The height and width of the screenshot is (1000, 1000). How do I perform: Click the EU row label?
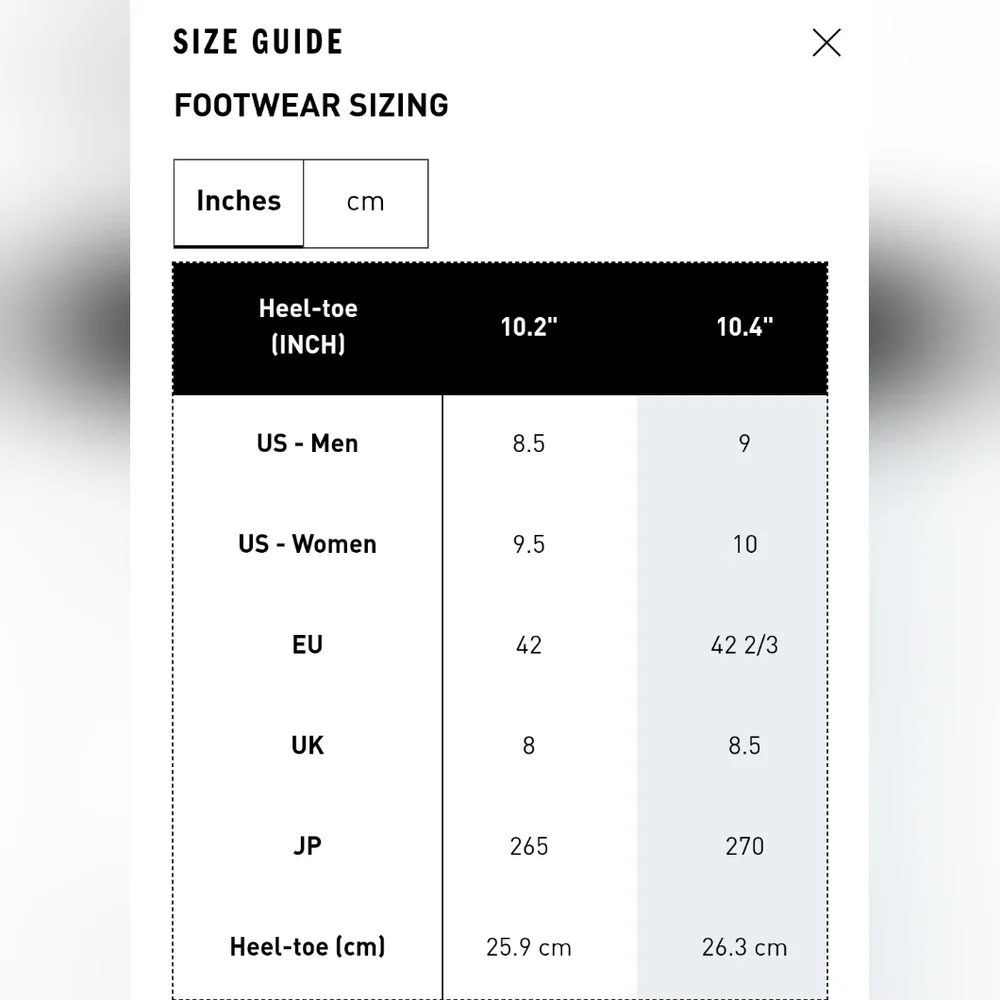(307, 645)
